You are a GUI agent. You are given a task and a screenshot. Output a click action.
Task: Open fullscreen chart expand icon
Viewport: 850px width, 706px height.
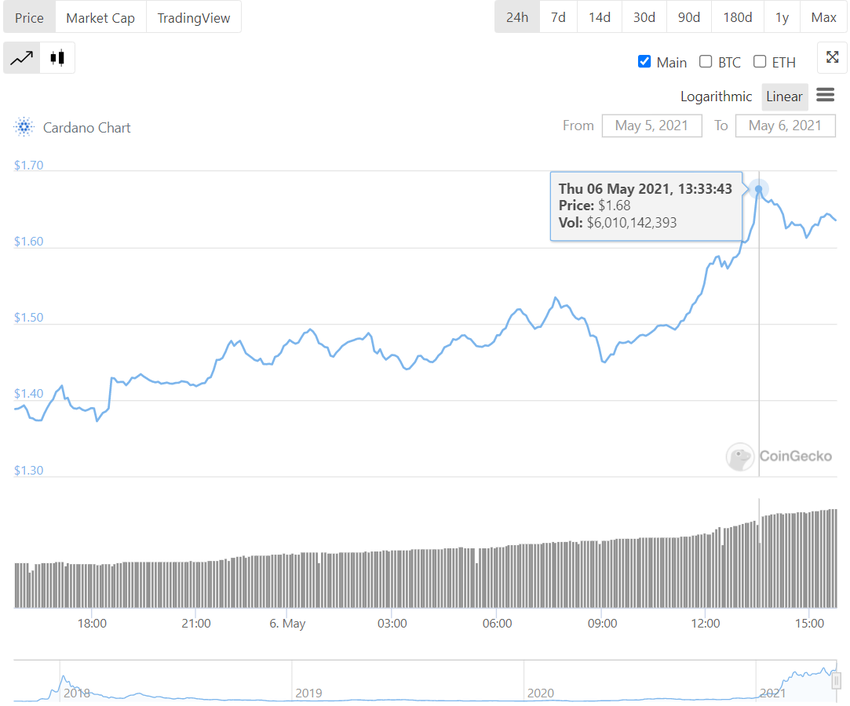tap(832, 57)
